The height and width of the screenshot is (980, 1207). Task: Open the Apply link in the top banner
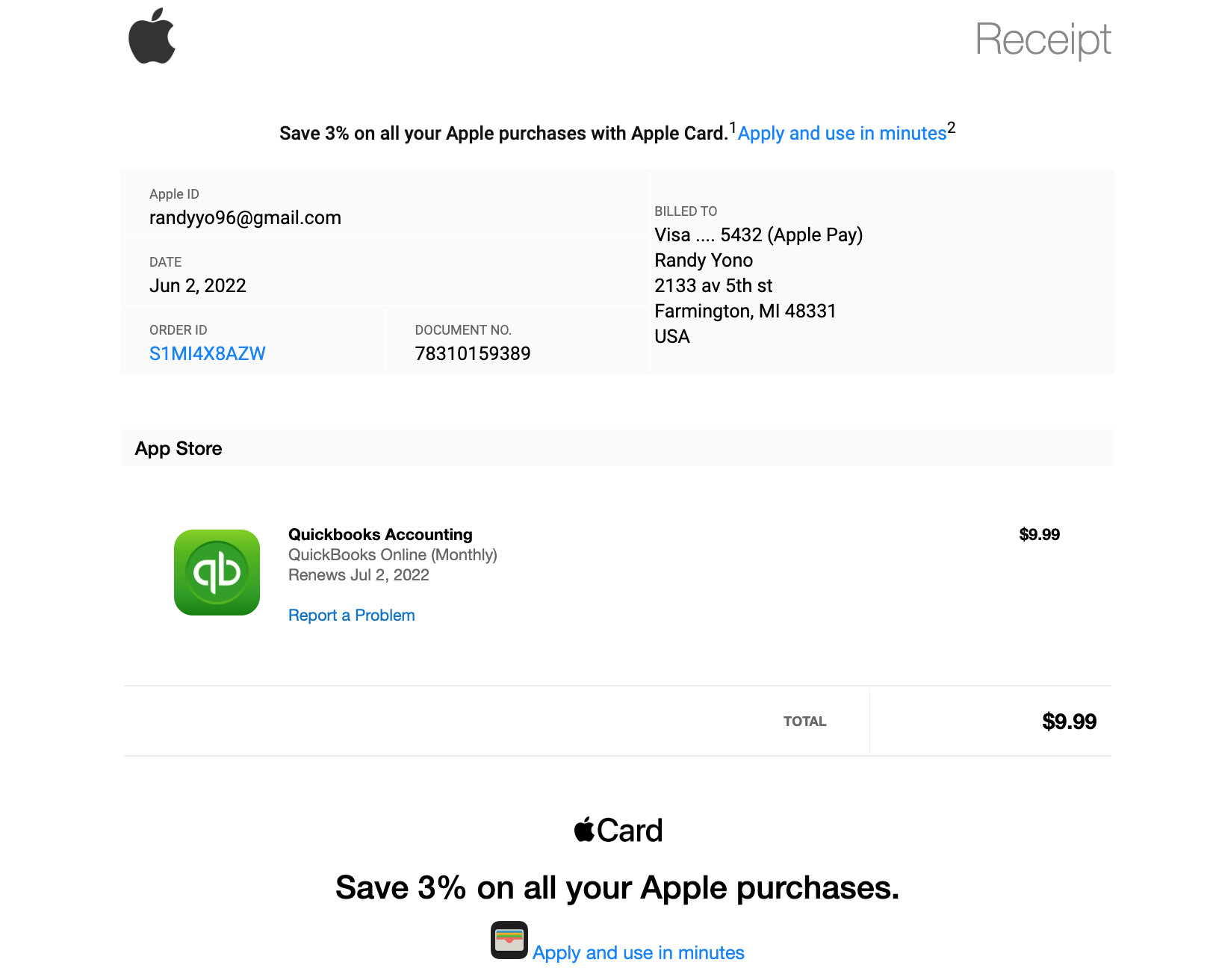tap(842, 134)
